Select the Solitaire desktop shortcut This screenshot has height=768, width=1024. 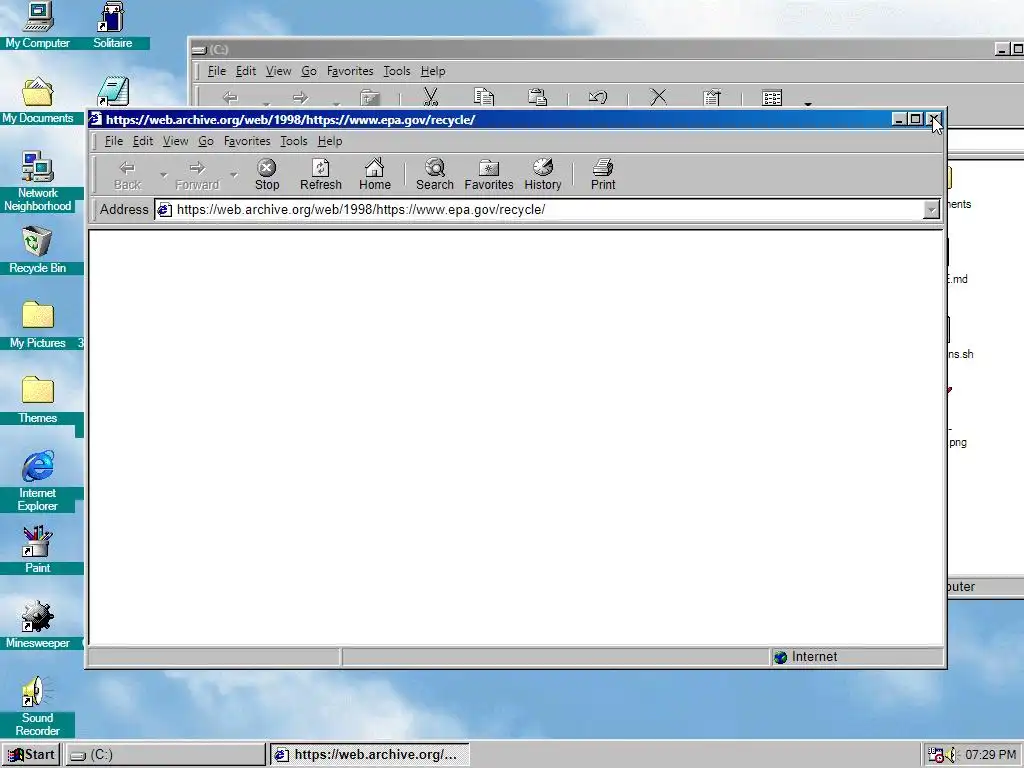112,25
